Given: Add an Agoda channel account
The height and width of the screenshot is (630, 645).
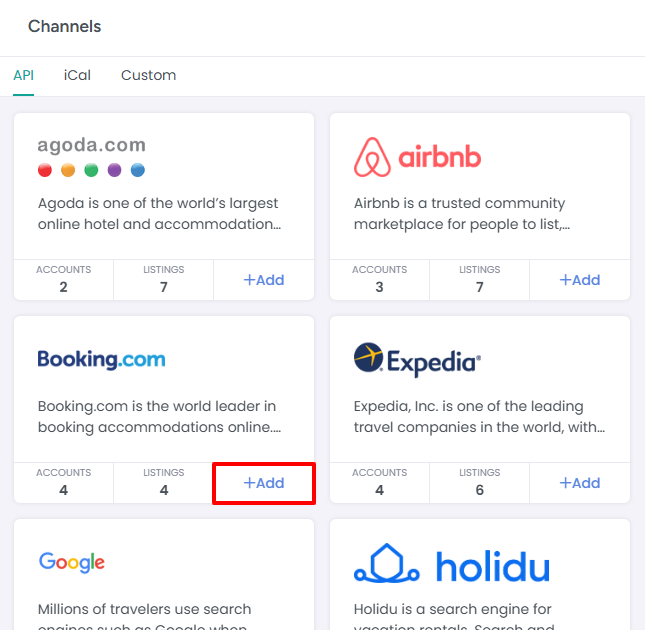Looking at the screenshot, I should [x=264, y=280].
